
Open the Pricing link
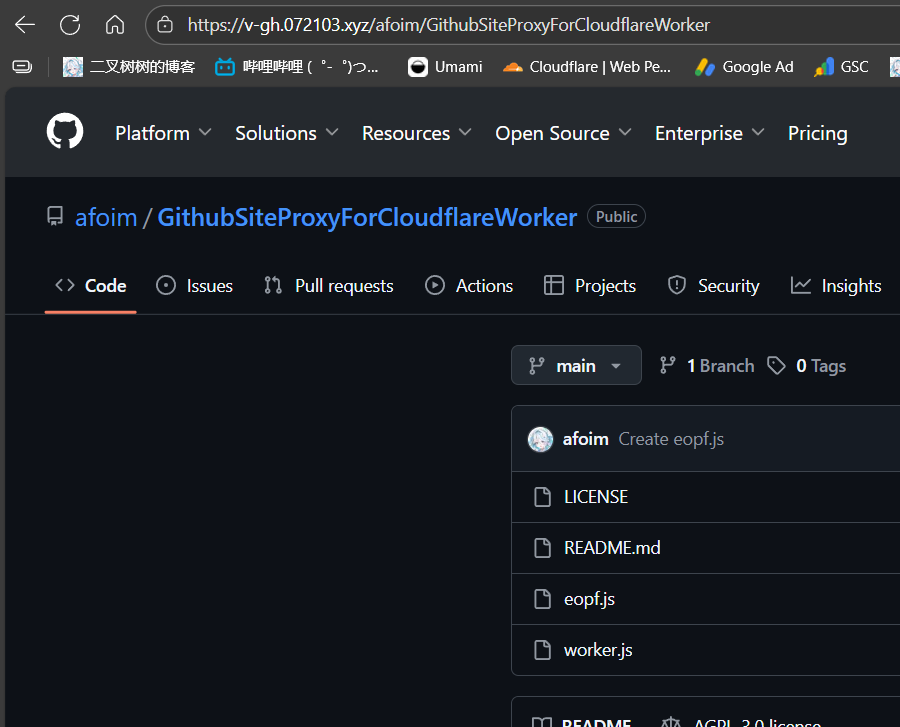[817, 133]
